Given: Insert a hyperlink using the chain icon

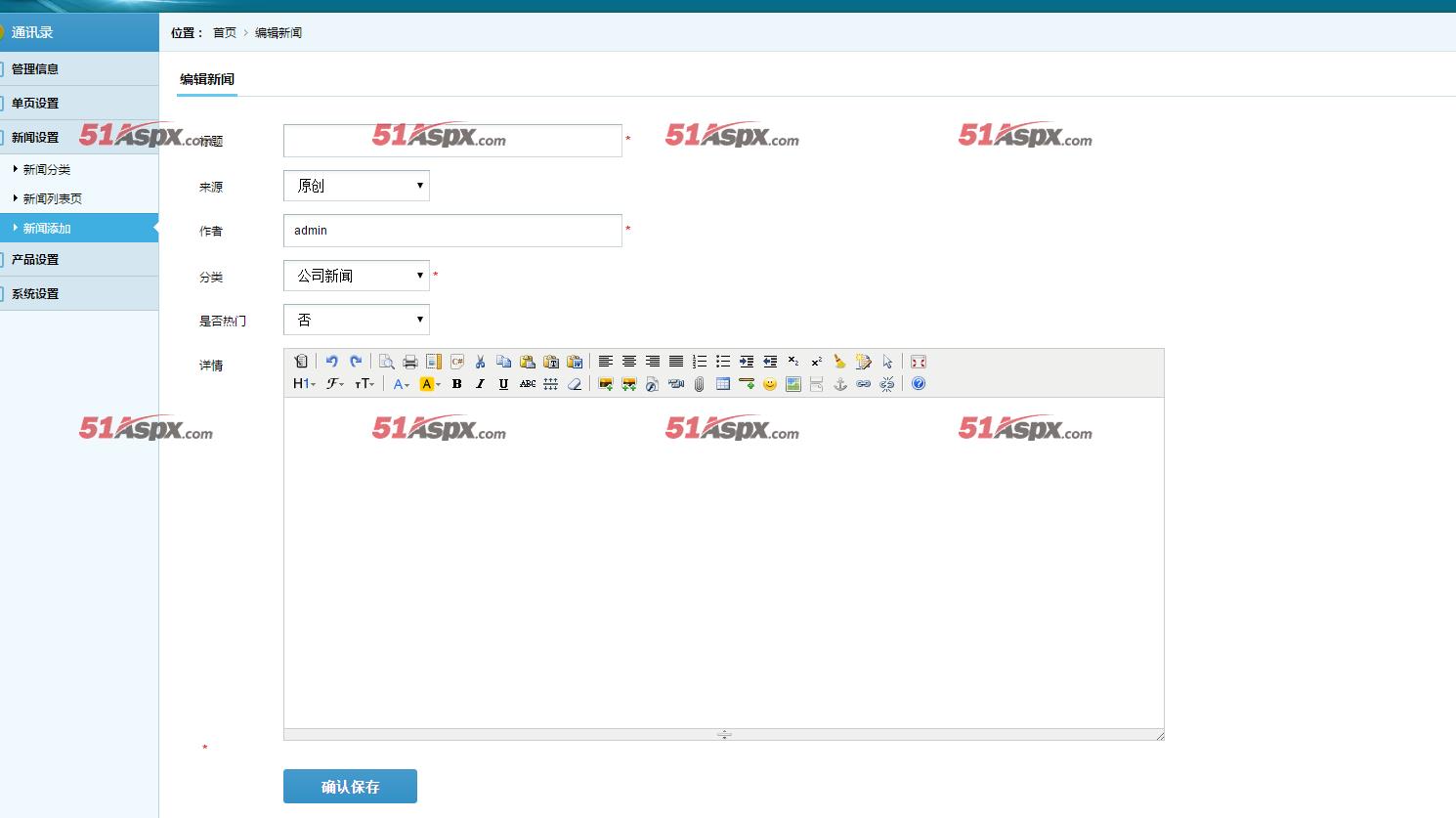Looking at the screenshot, I should (x=864, y=384).
